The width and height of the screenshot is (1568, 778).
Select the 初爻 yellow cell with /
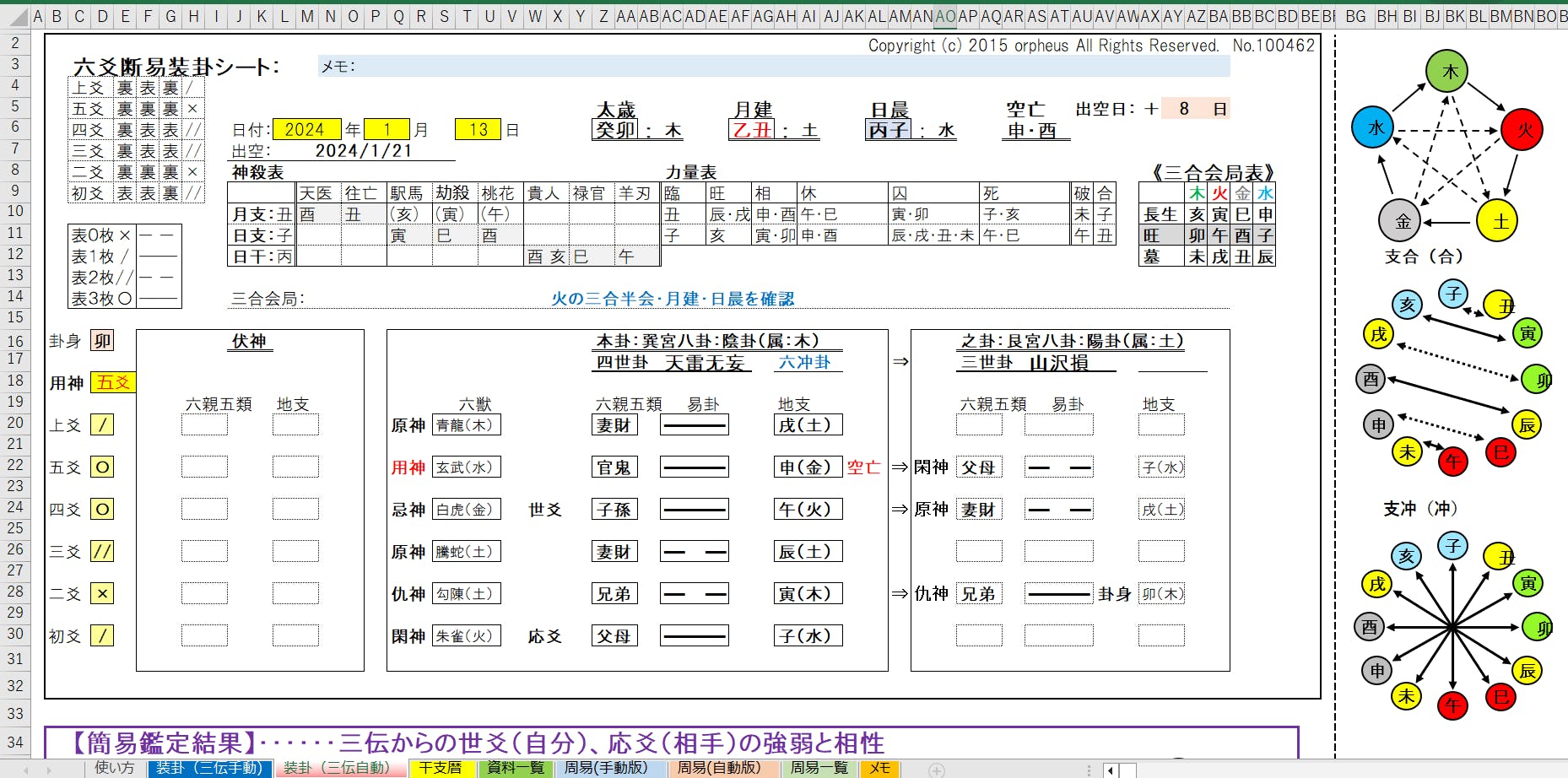(x=102, y=635)
